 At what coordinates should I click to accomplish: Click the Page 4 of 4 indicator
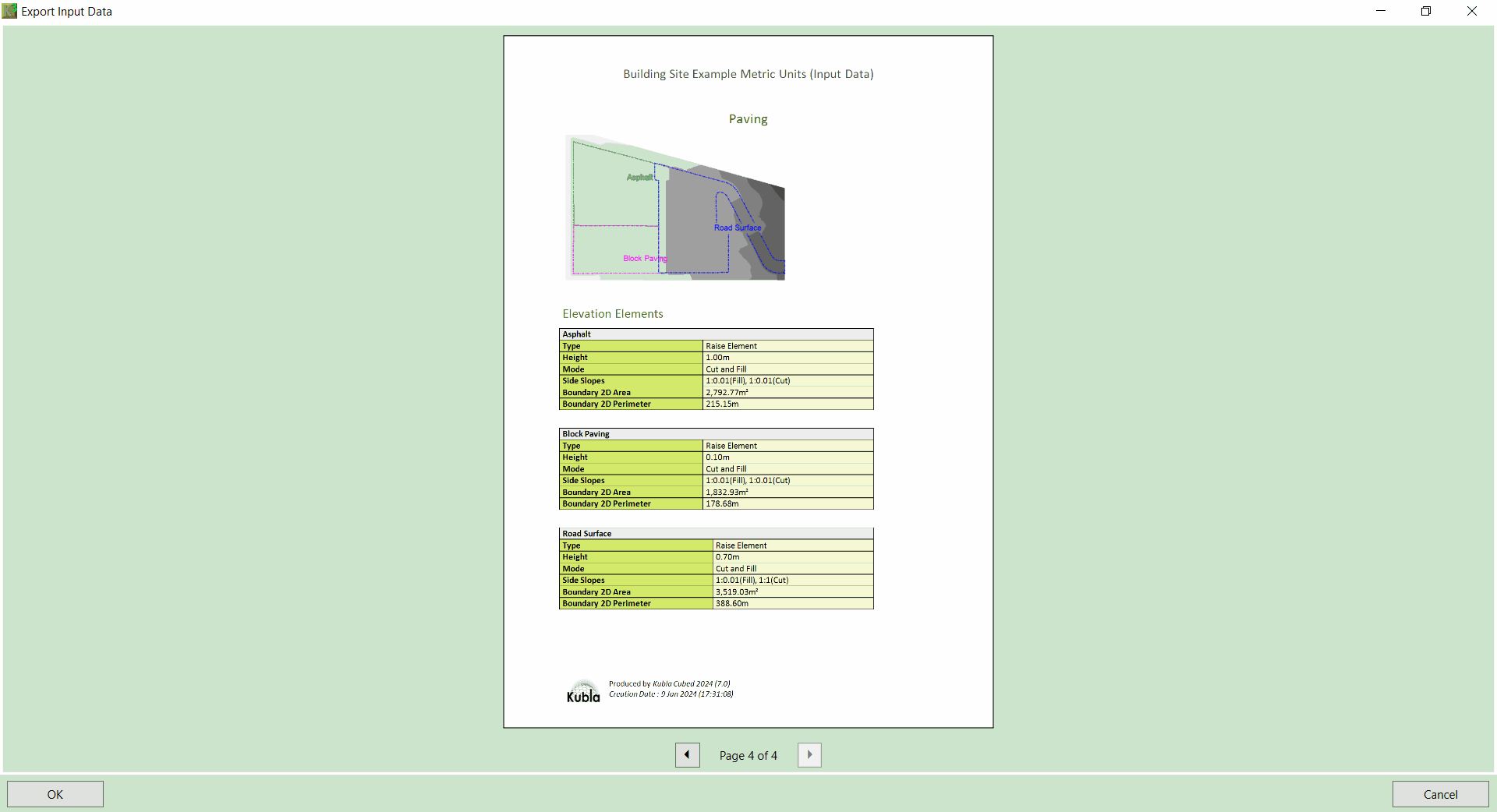[748, 755]
